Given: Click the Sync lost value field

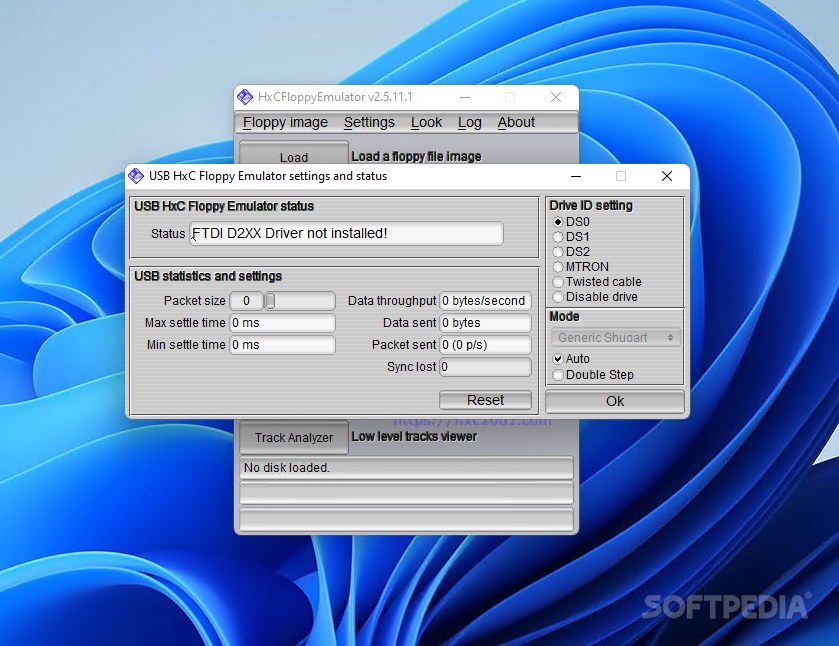Looking at the screenshot, I should coord(485,367).
